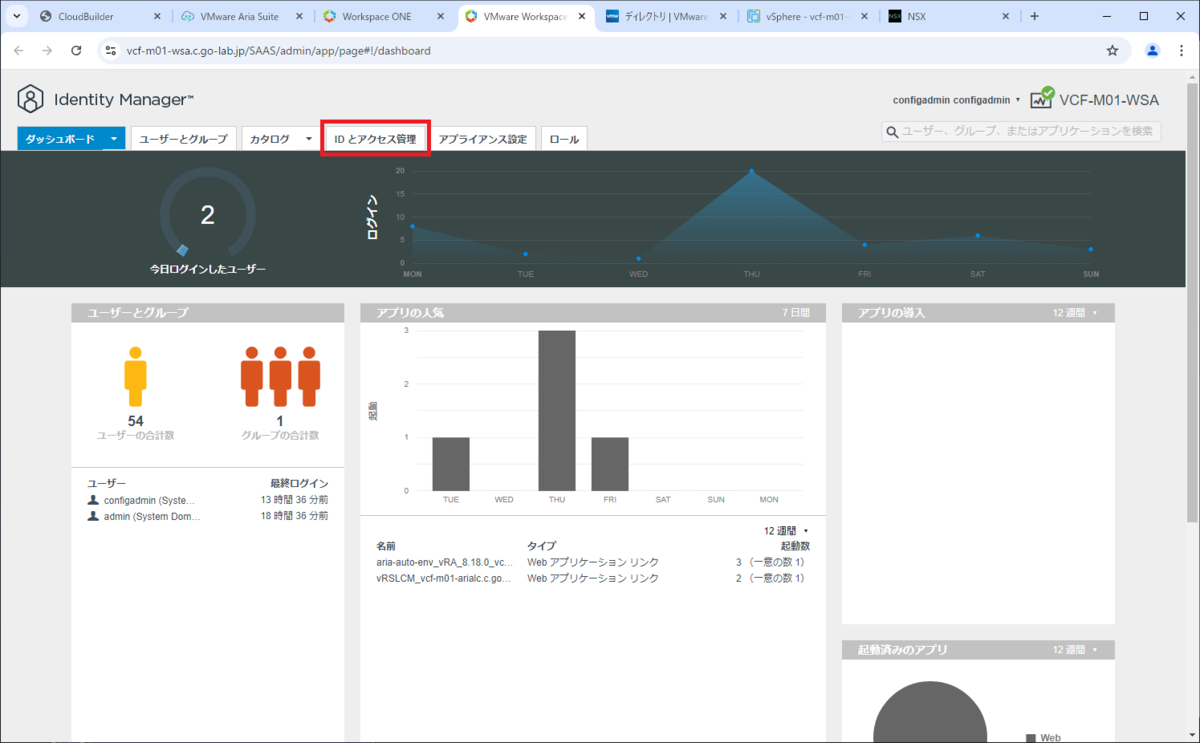Viewport: 1200px width, 743px height.
Task: Click the 起動済みのアプリ pie chart
Action: 930,712
